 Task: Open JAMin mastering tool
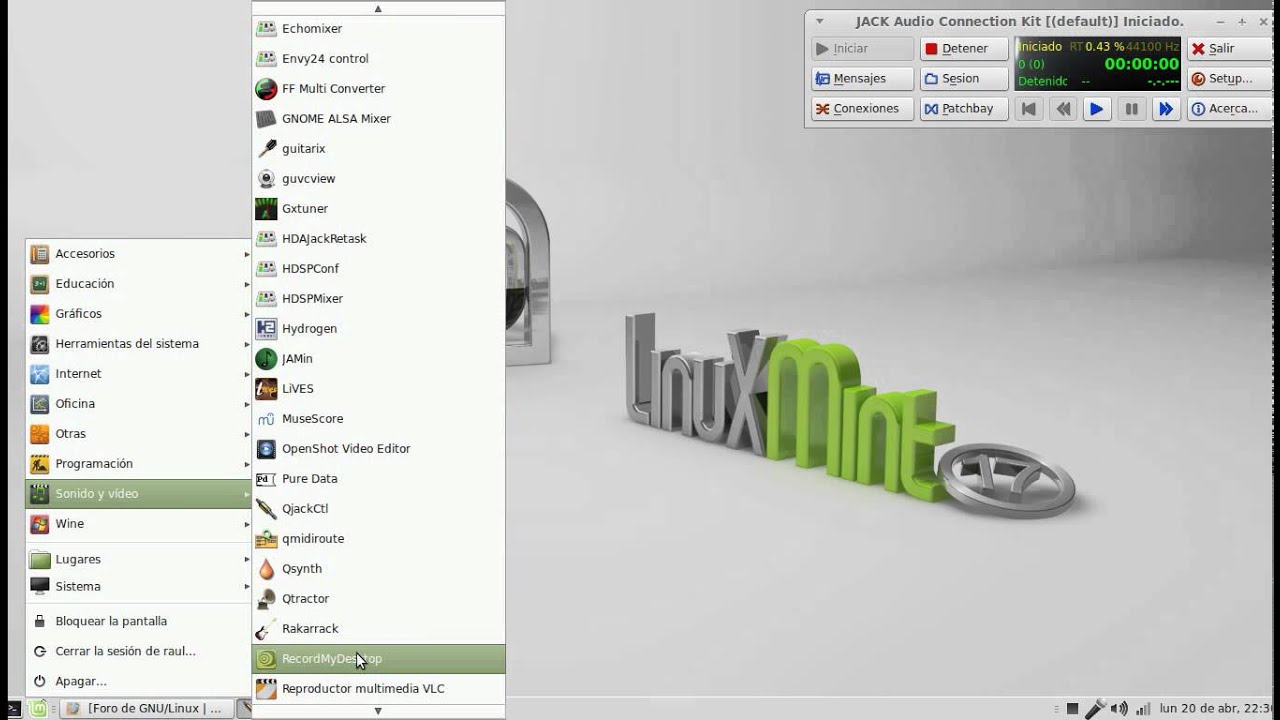(378, 359)
